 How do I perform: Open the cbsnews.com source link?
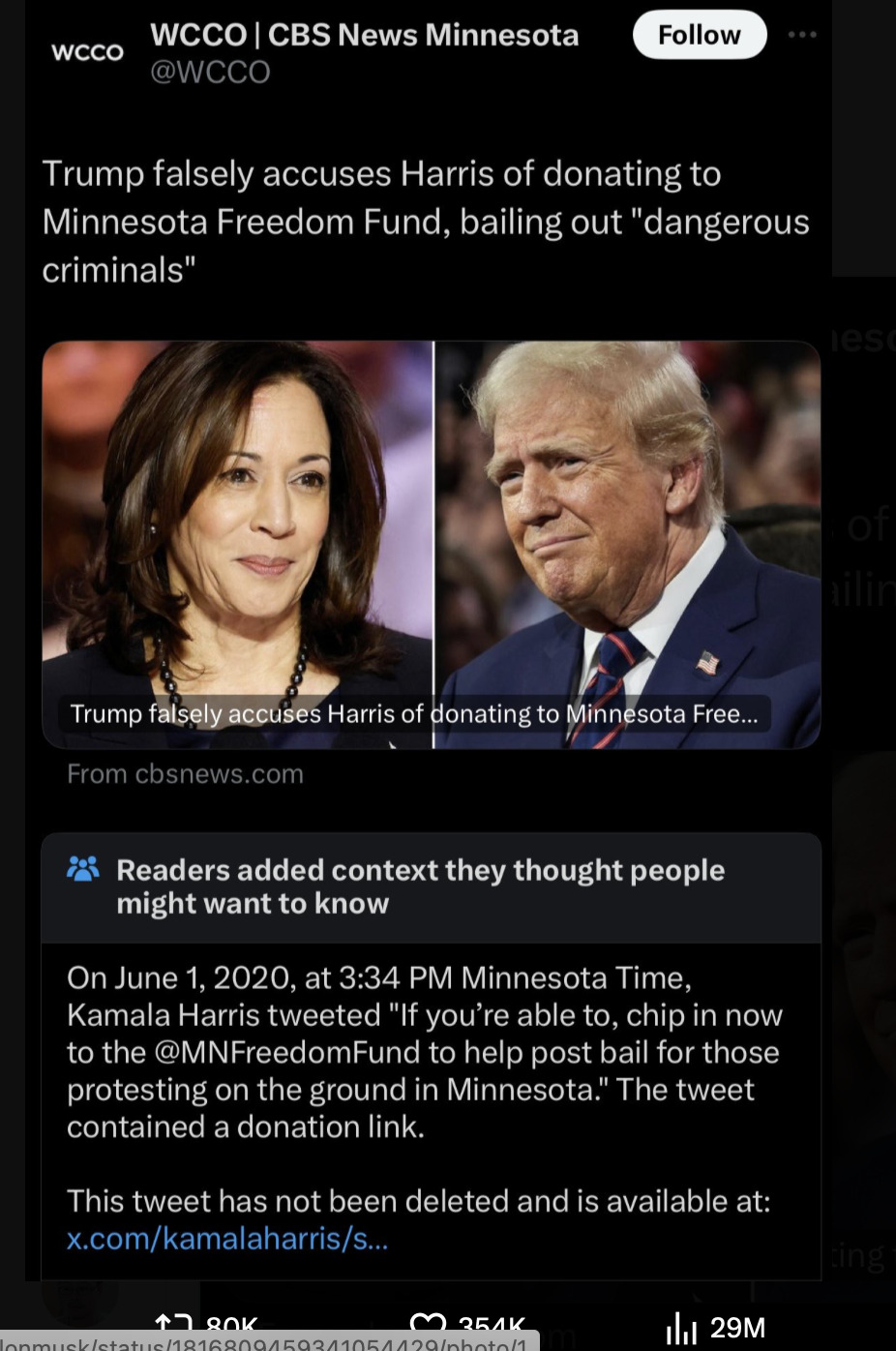tap(185, 774)
